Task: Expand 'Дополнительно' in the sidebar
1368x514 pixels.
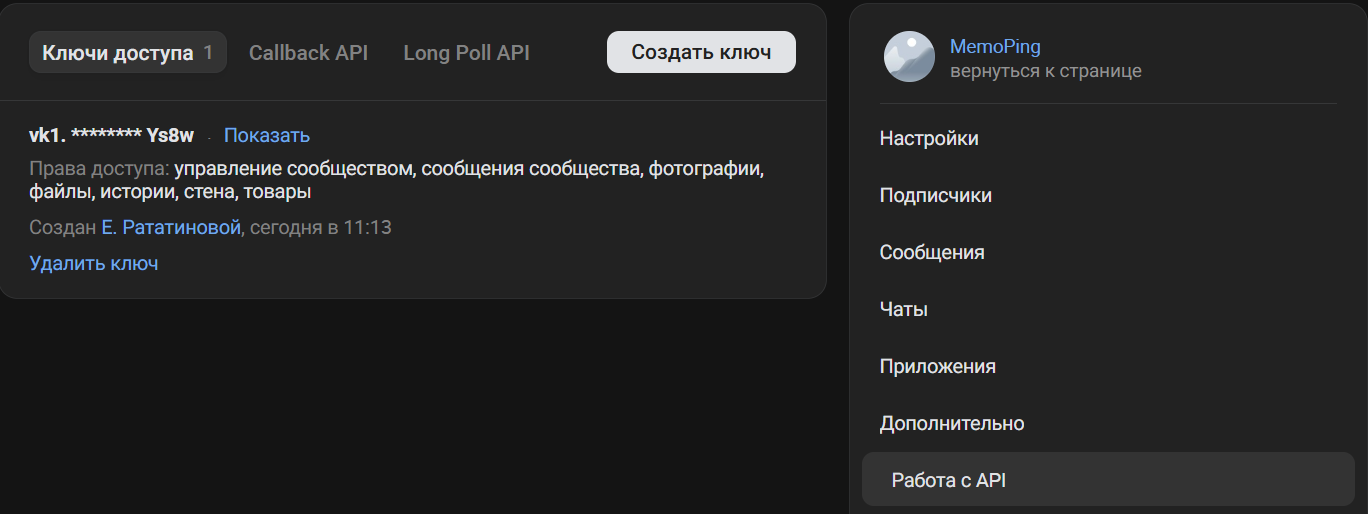Action: coord(952,424)
